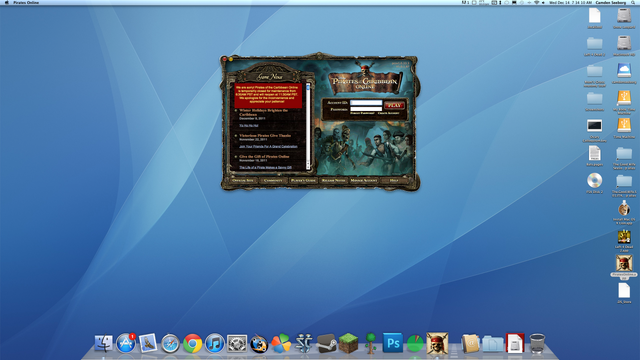Select the .DS_Store file on desktop
This screenshot has width=640, height=360.
(624, 293)
